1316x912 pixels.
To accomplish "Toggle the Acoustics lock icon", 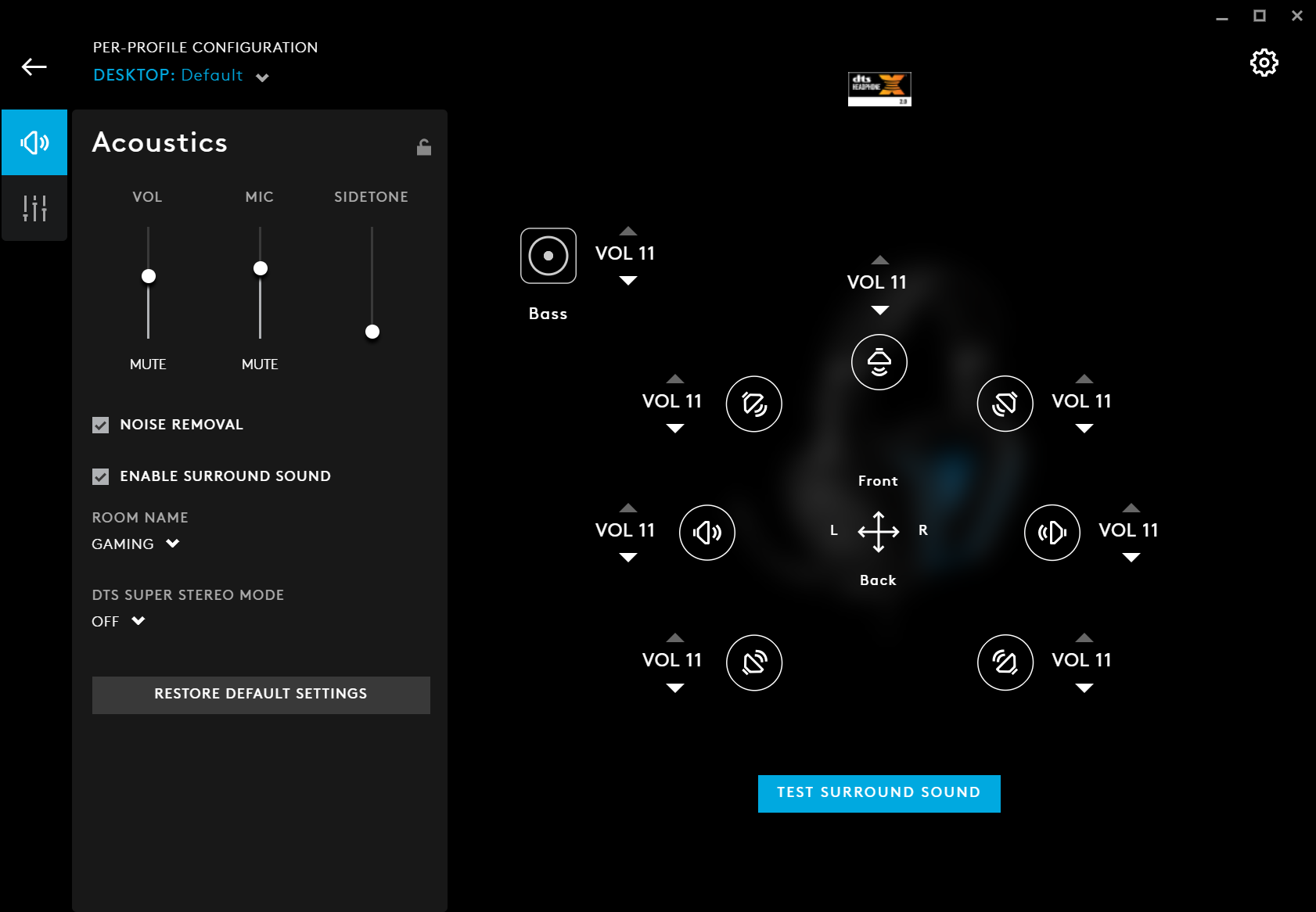I will click(423, 147).
